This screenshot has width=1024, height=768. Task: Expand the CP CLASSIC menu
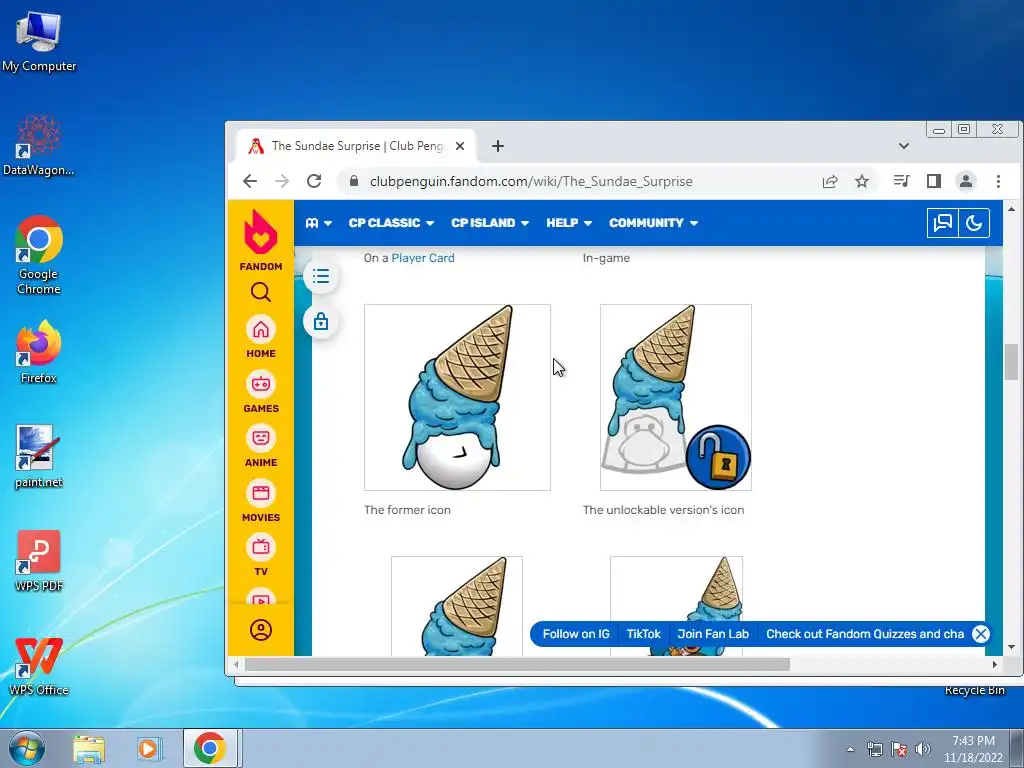(391, 223)
